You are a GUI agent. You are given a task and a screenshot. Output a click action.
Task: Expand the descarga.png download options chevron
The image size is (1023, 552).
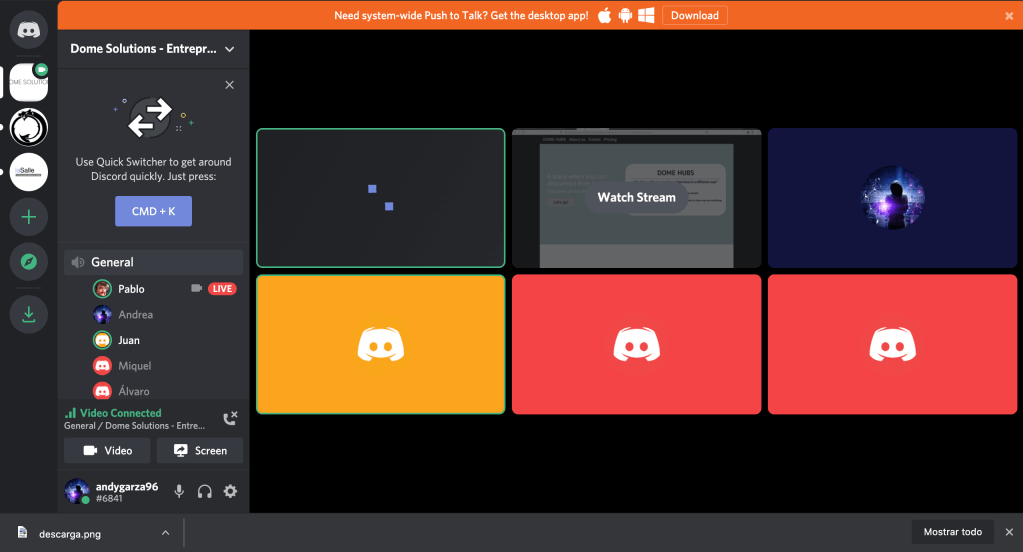(x=165, y=533)
